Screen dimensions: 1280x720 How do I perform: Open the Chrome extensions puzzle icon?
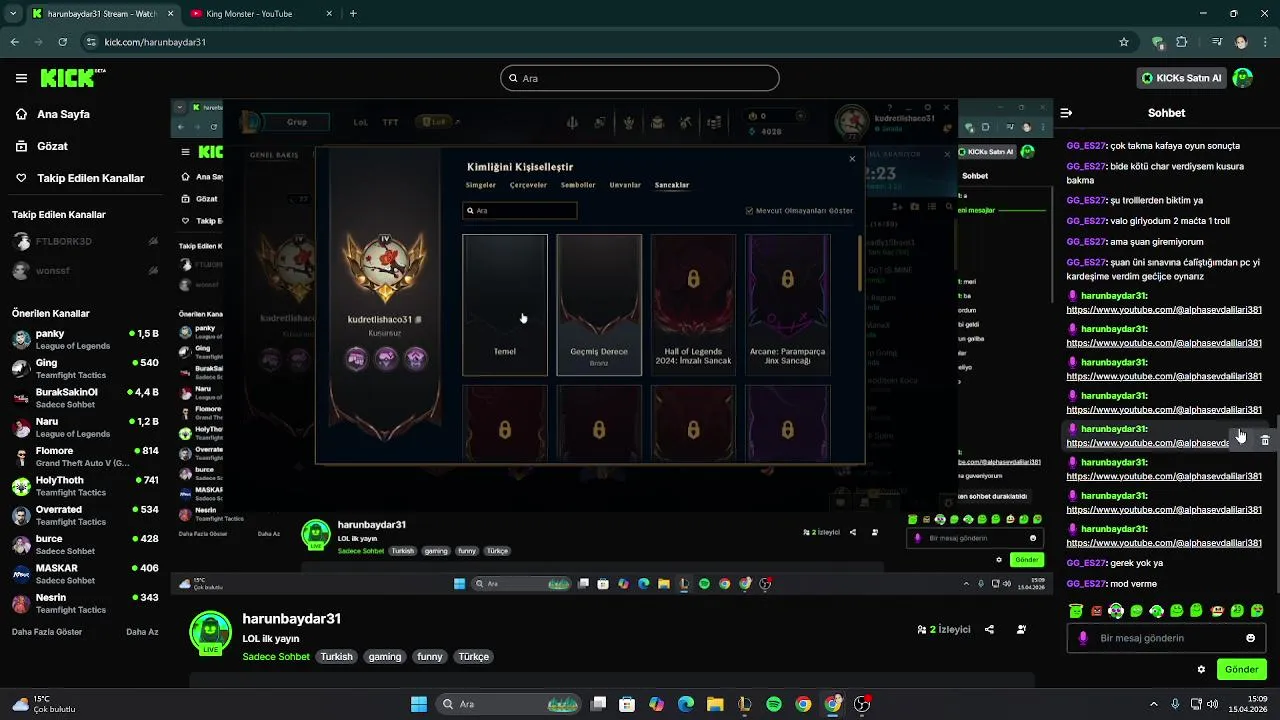[x=1182, y=42]
